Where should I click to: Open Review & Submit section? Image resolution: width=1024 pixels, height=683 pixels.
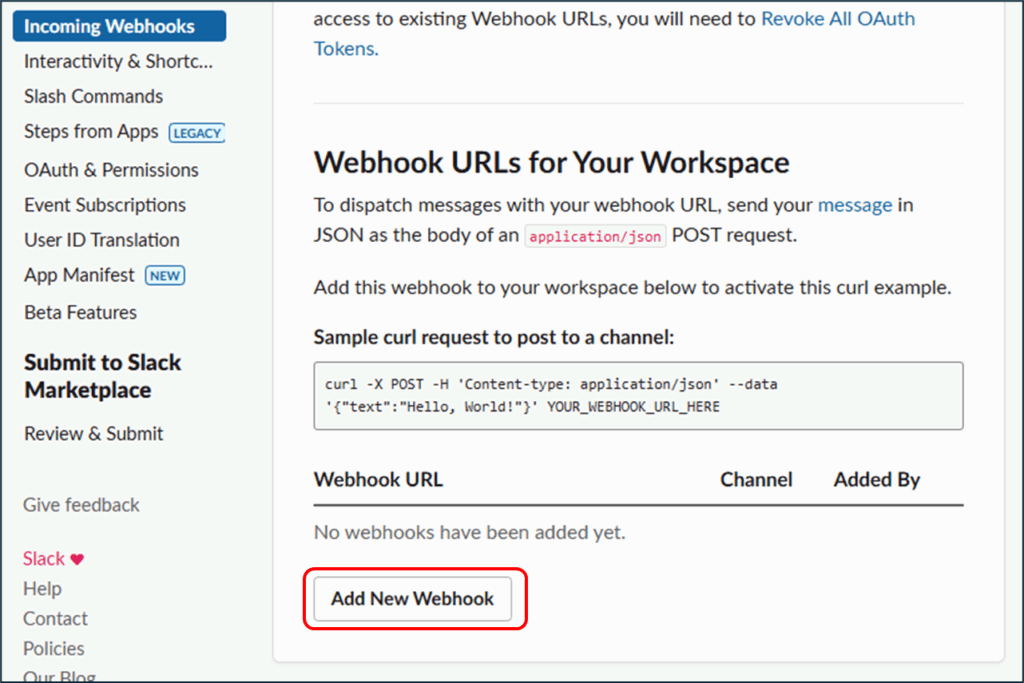94,433
